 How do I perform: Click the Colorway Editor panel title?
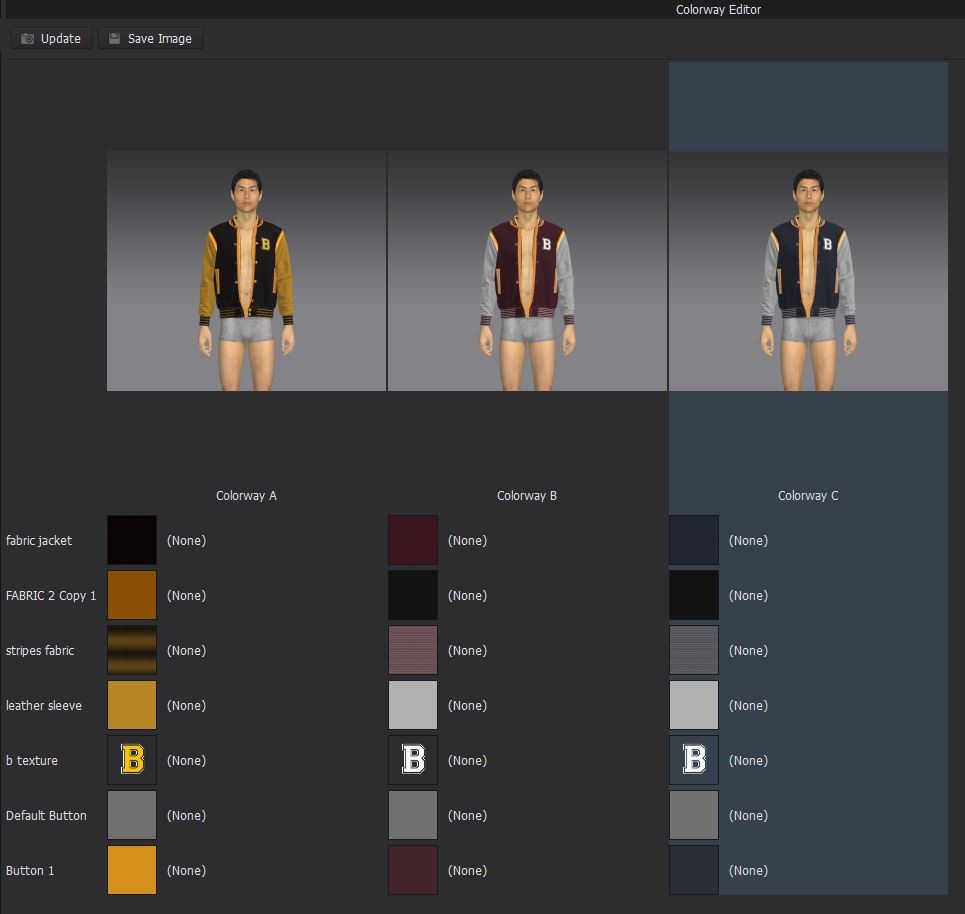coord(717,9)
